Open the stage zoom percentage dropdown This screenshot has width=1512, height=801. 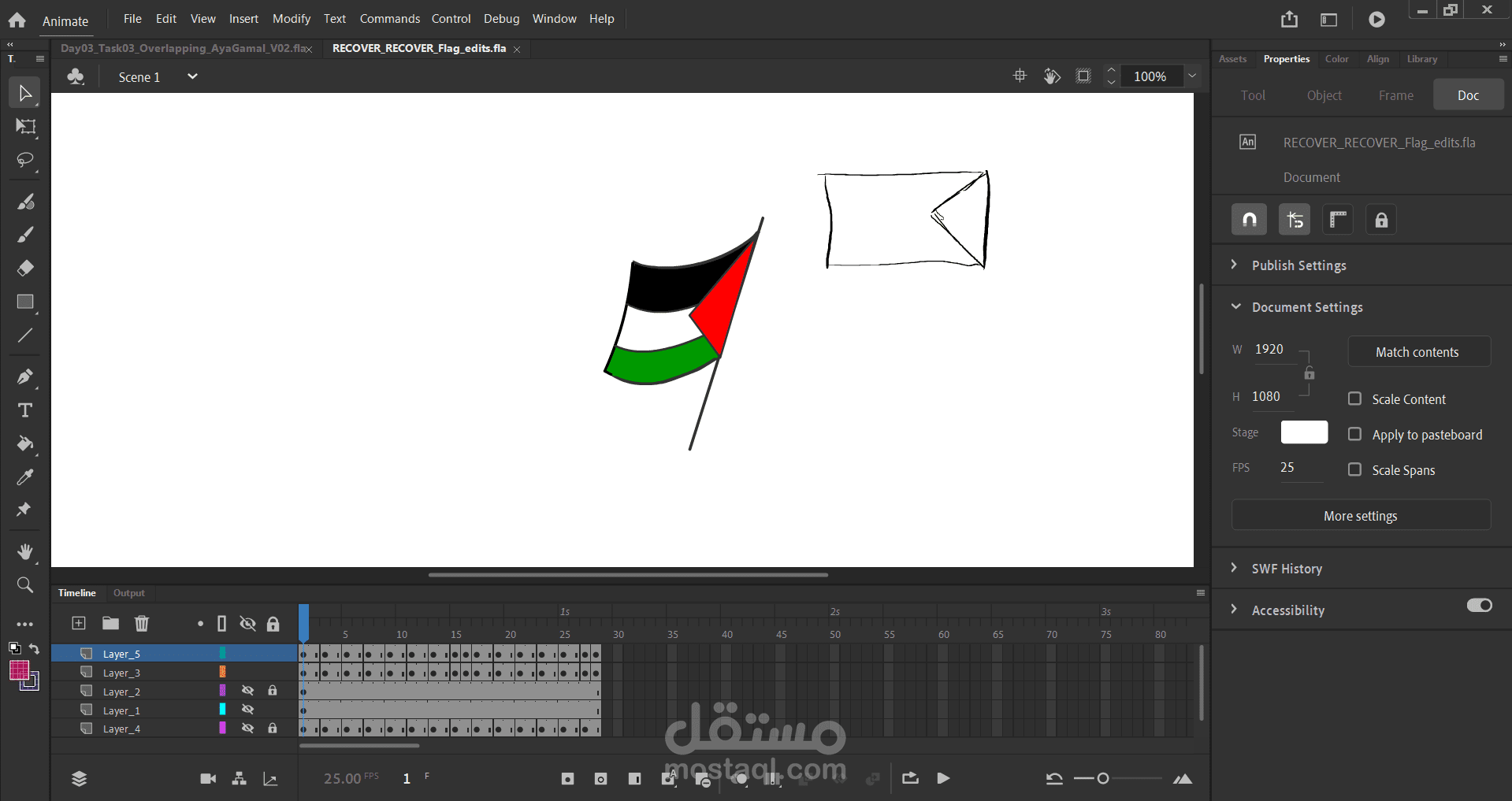(x=1192, y=76)
